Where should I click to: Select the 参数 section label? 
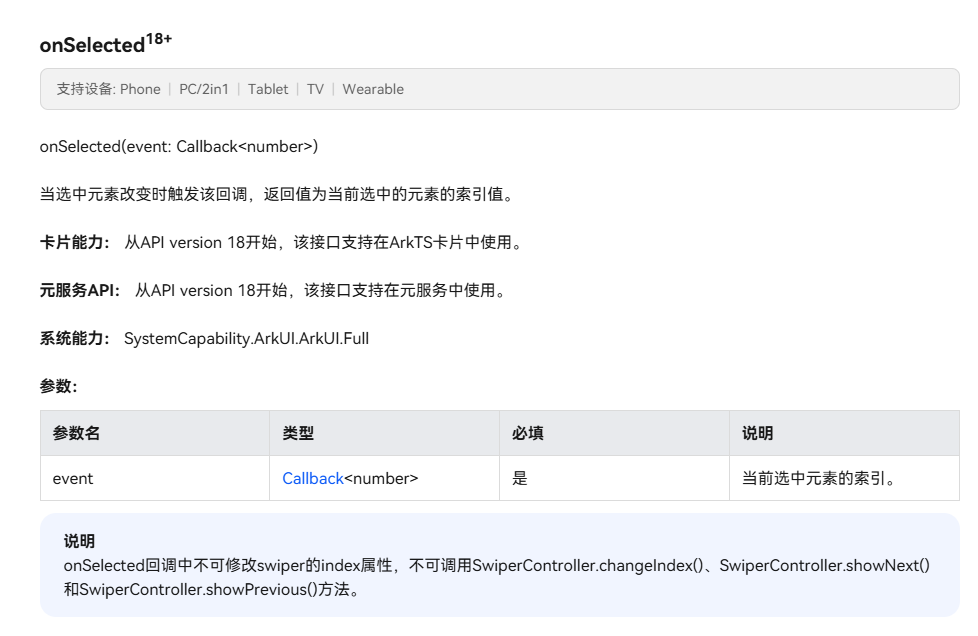59,387
